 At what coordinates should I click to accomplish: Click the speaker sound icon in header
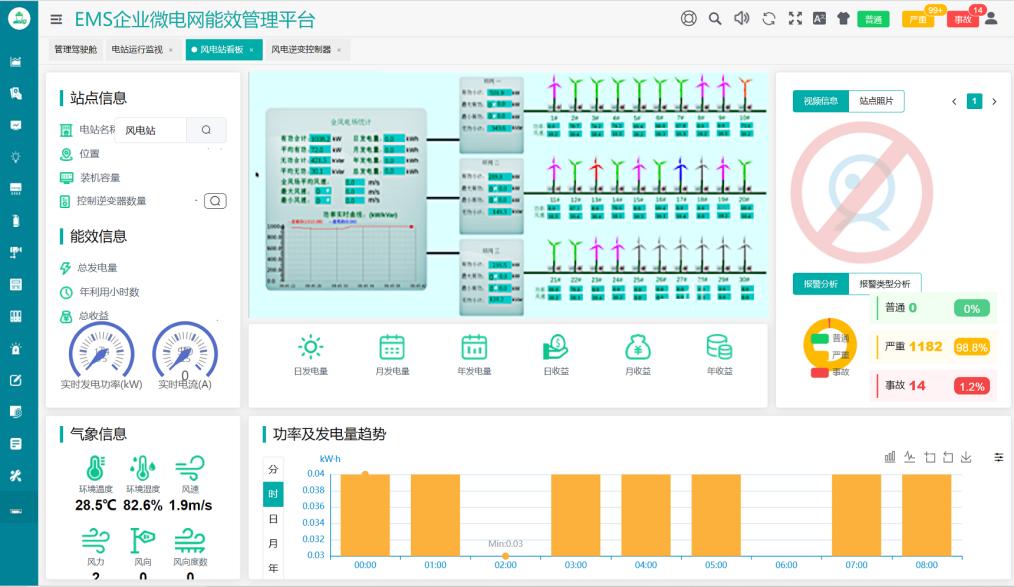click(x=741, y=18)
